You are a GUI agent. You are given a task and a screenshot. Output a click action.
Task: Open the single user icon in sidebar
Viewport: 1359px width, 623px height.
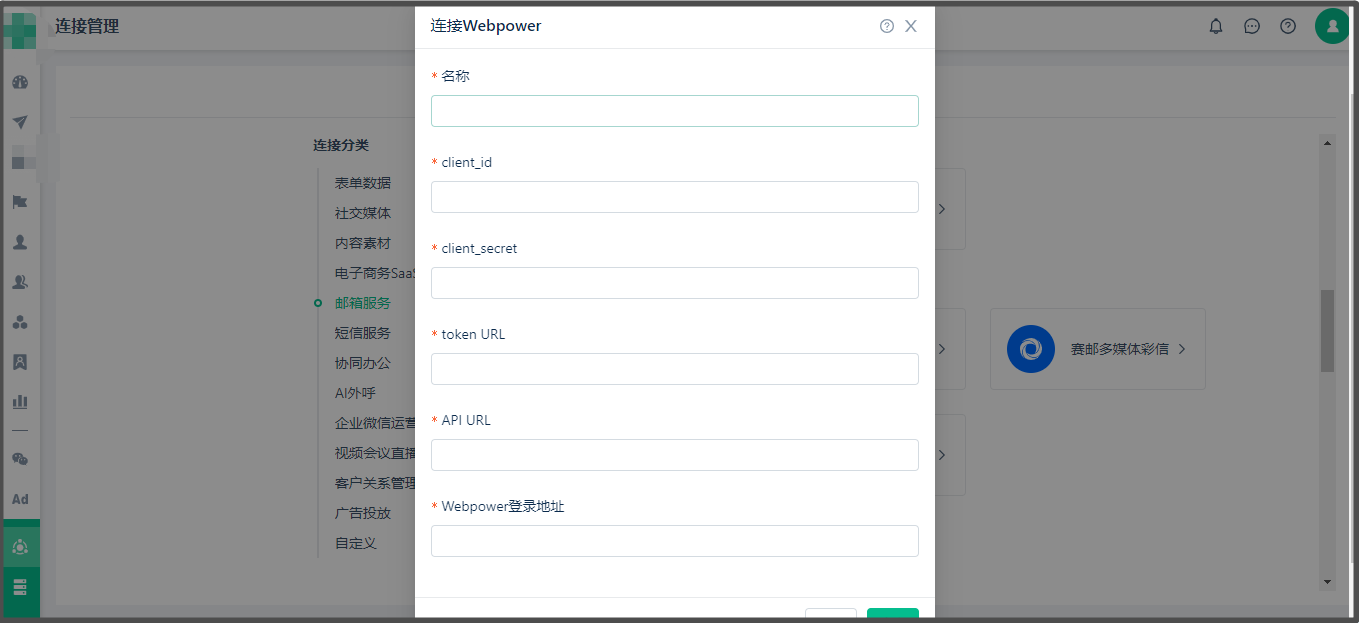20,242
